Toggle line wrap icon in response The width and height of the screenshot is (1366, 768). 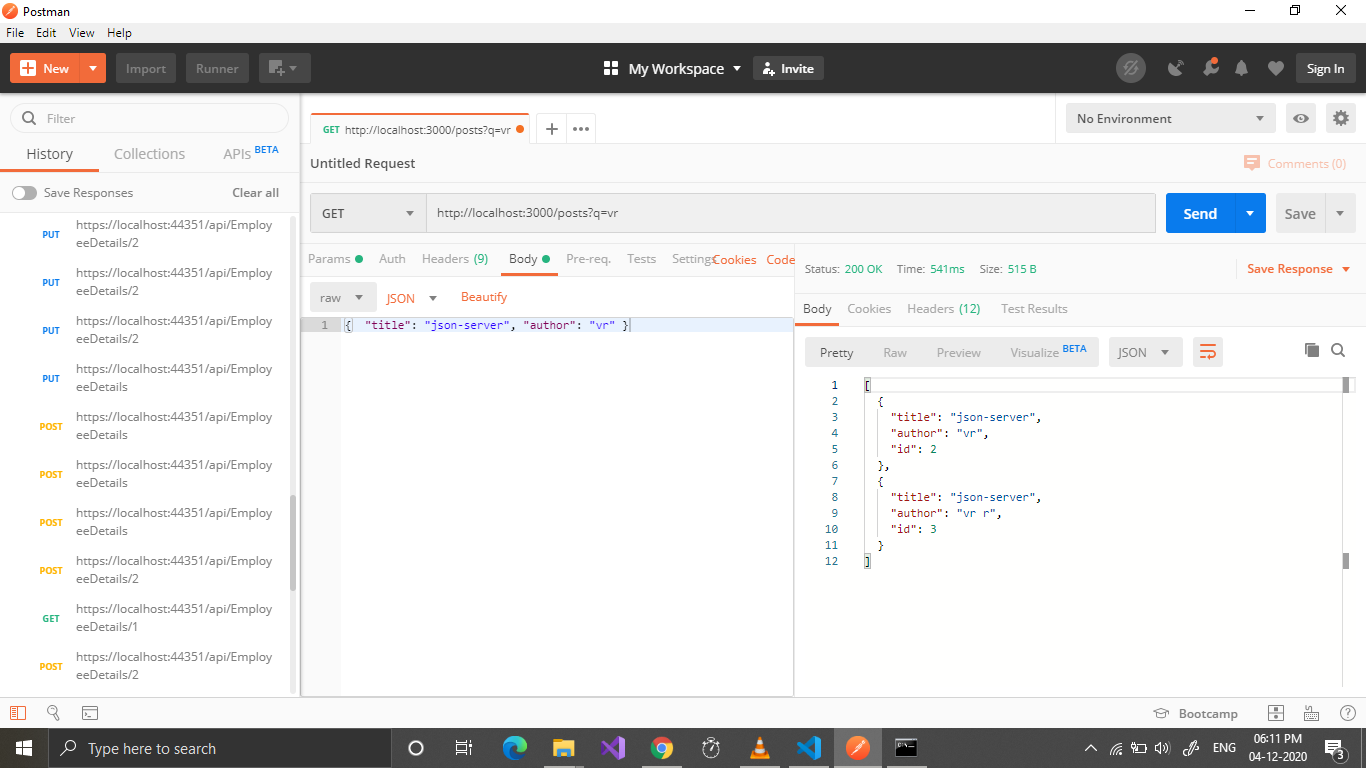[x=1208, y=352]
